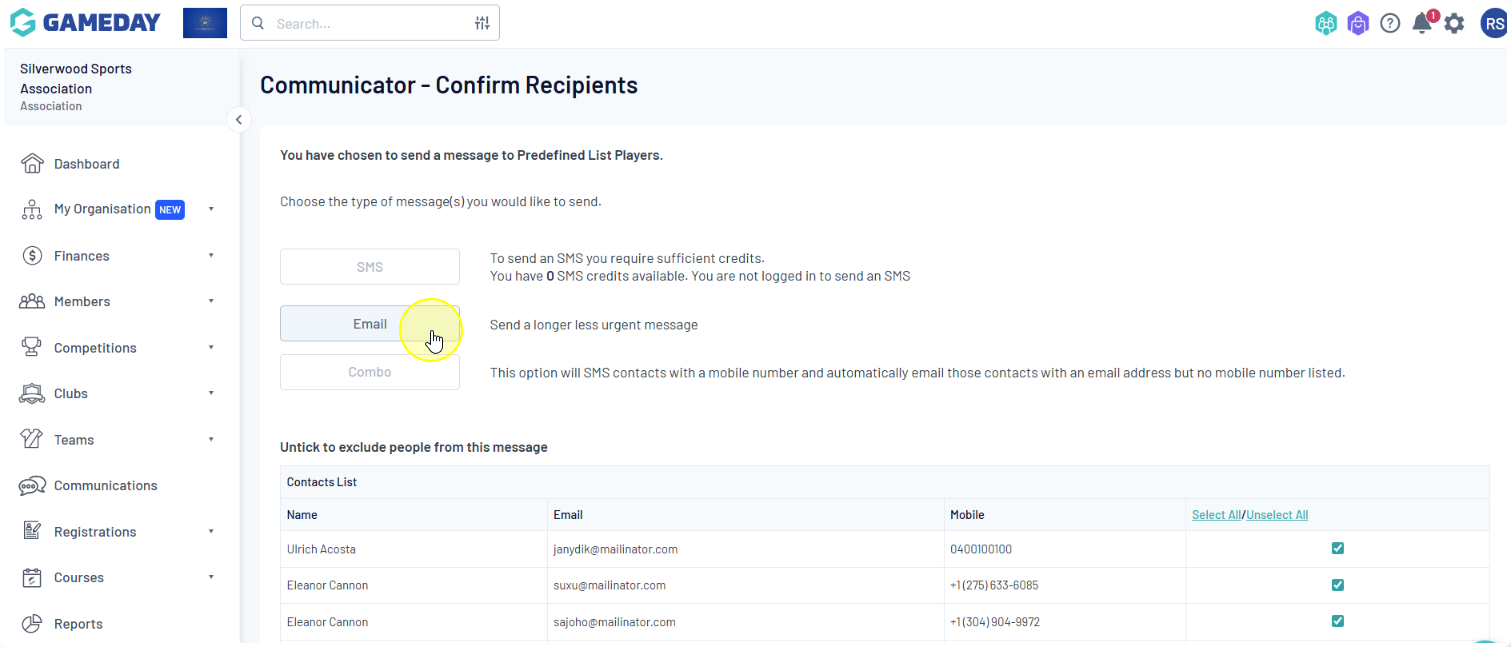Expand the Finances menu arrow

211,256
